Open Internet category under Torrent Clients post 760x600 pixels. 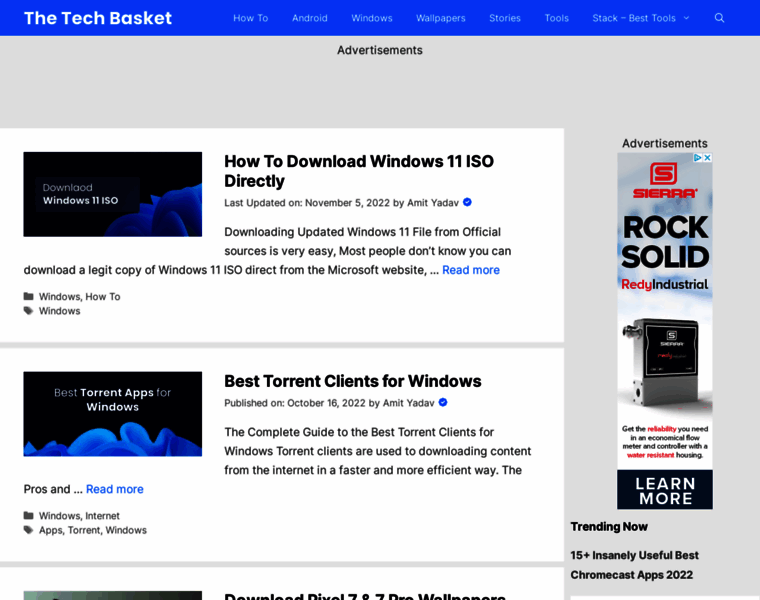coord(102,516)
